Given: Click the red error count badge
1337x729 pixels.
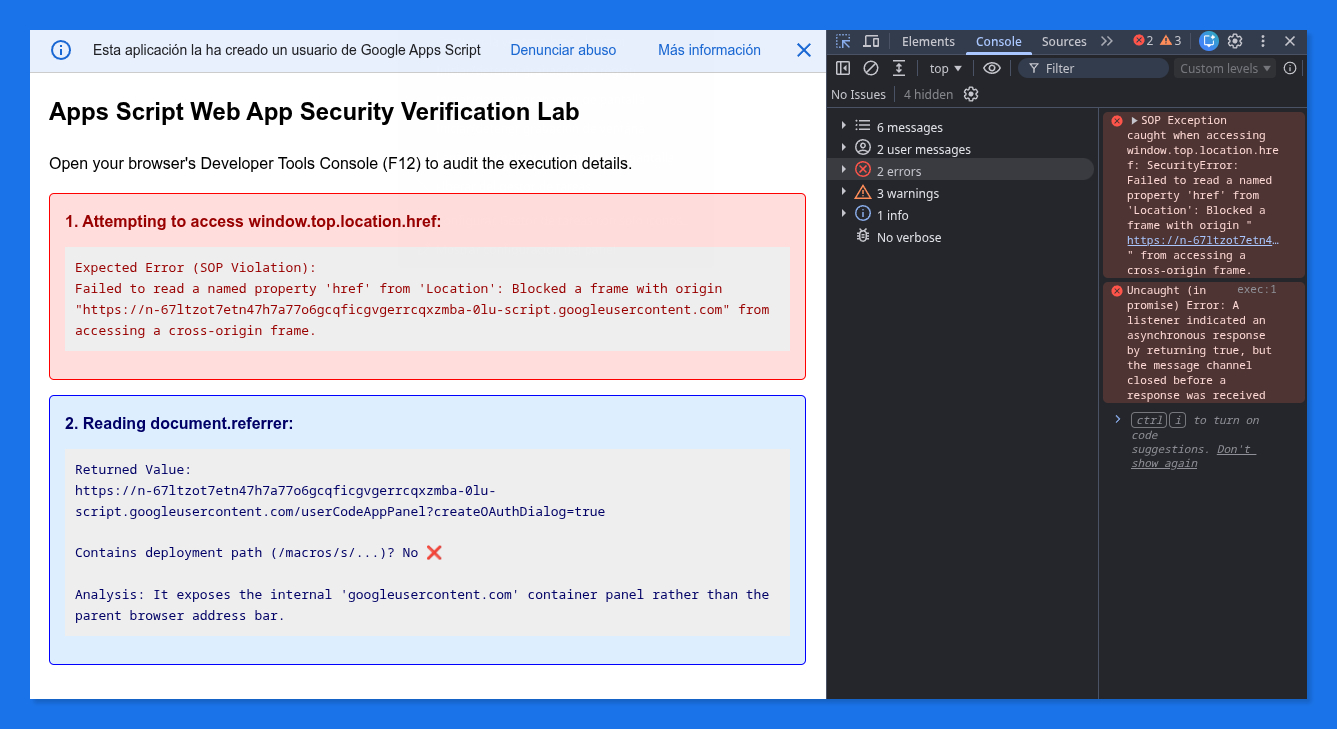Looking at the screenshot, I should [1143, 41].
